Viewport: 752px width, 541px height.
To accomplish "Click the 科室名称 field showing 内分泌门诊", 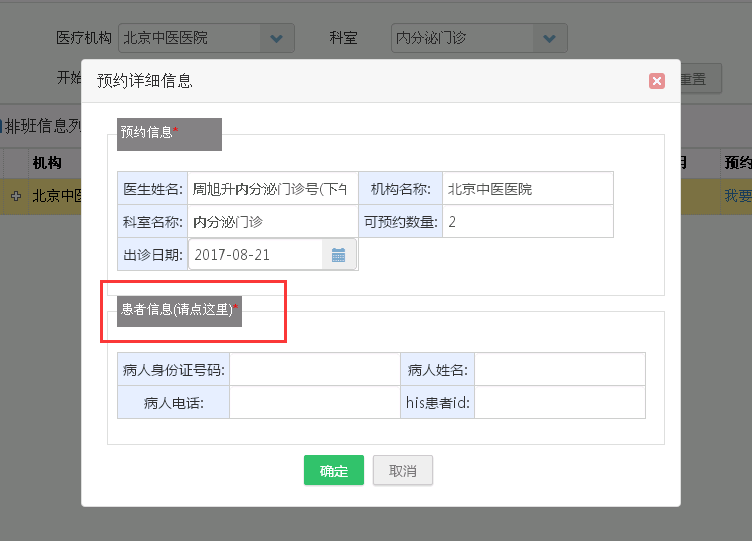I will coord(271,222).
